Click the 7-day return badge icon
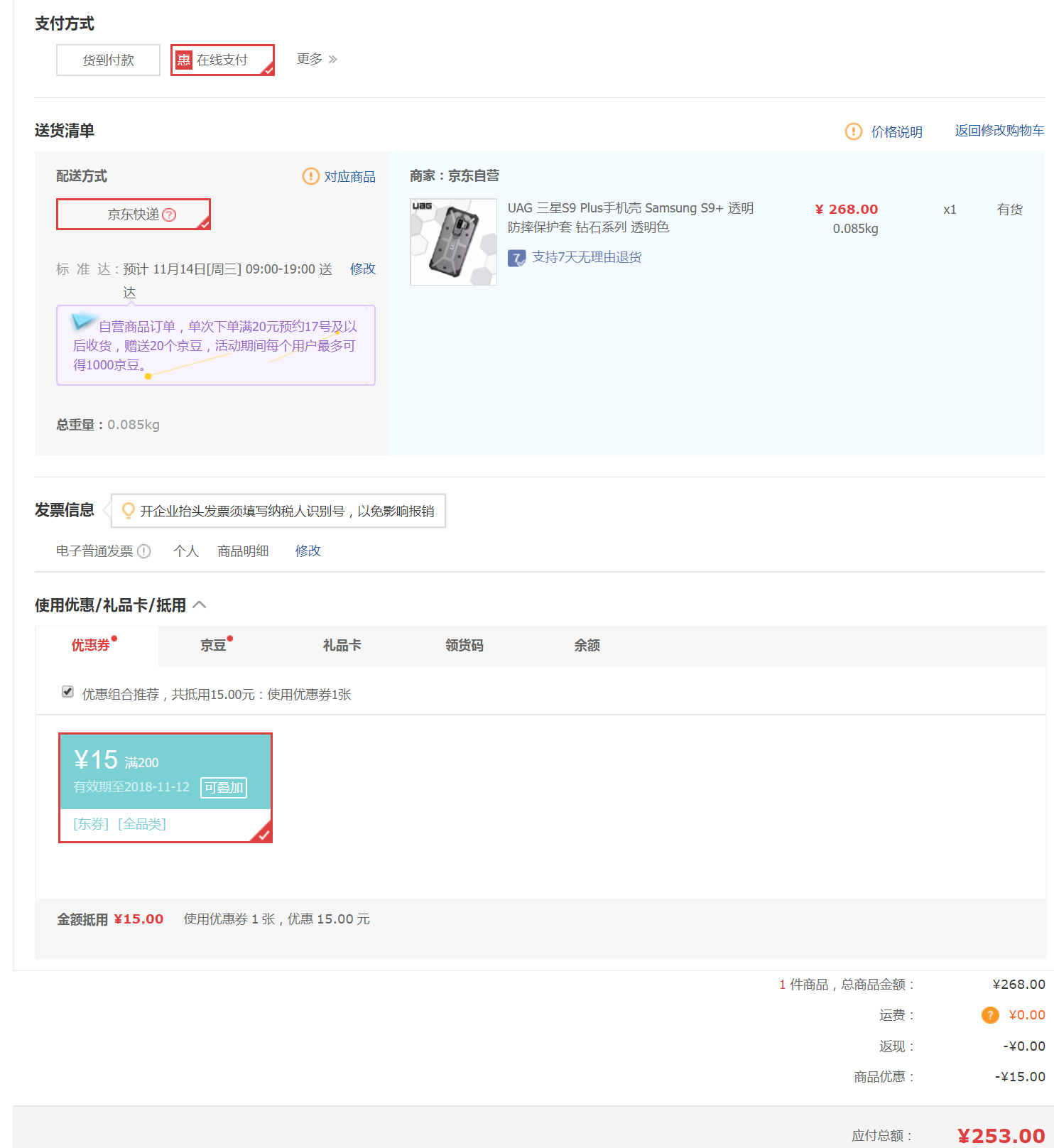The width and height of the screenshot is (1054, 1148). [516, 258]
